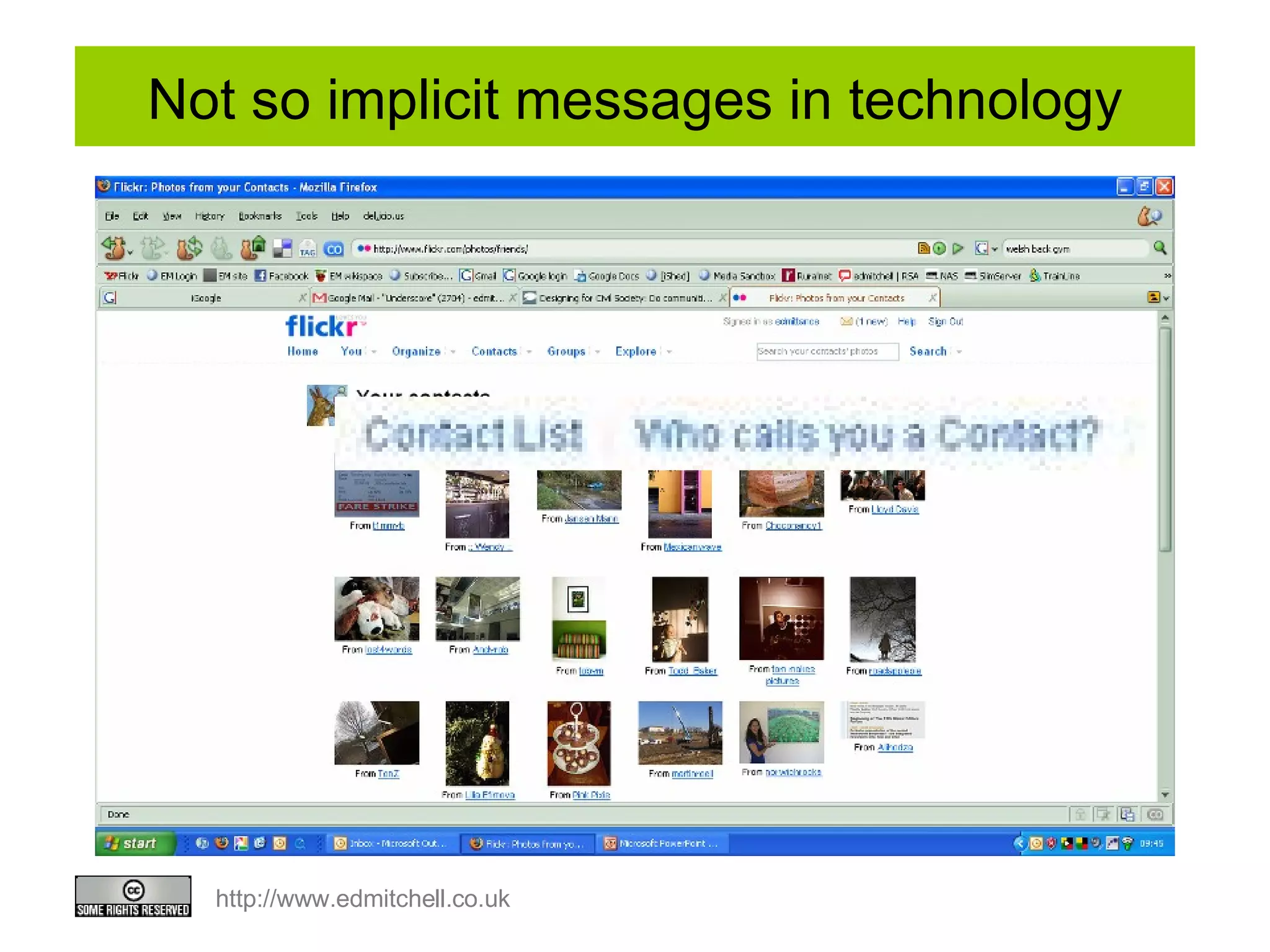Click the Creative Commons status bar icon

(1155, 814)
